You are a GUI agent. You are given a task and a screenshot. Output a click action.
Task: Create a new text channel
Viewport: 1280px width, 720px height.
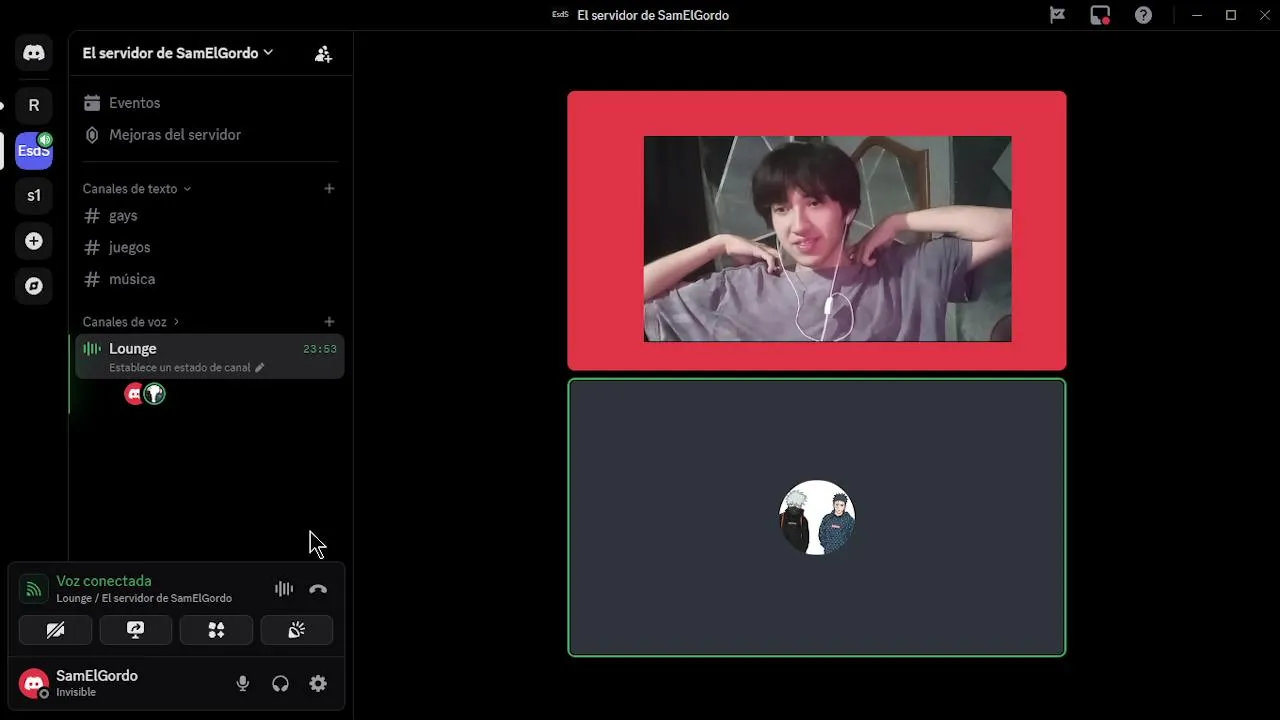pyautogui.click(x=329, y=189)
